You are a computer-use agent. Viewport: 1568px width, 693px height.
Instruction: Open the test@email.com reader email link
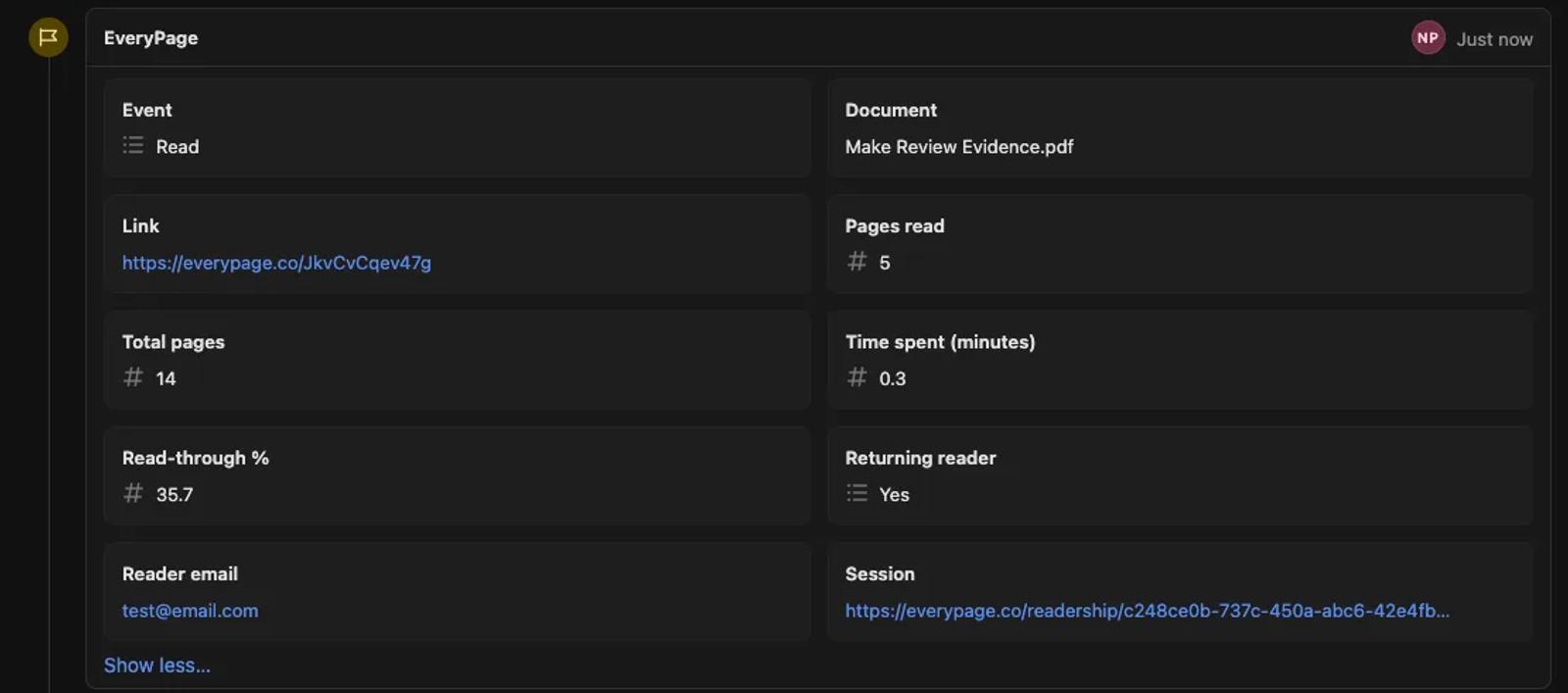click(190, 611)
